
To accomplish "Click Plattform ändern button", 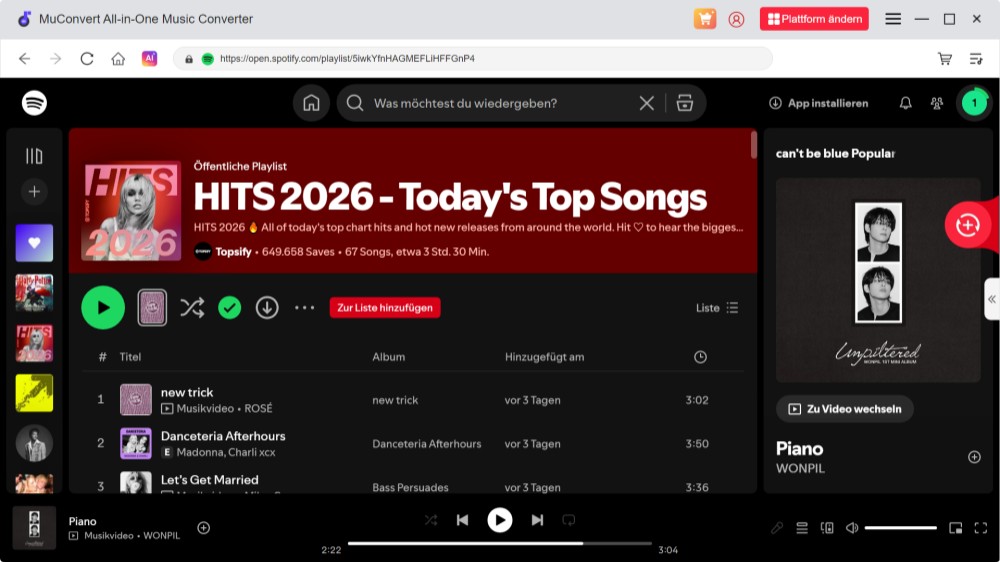I will [x=814, y=19].
